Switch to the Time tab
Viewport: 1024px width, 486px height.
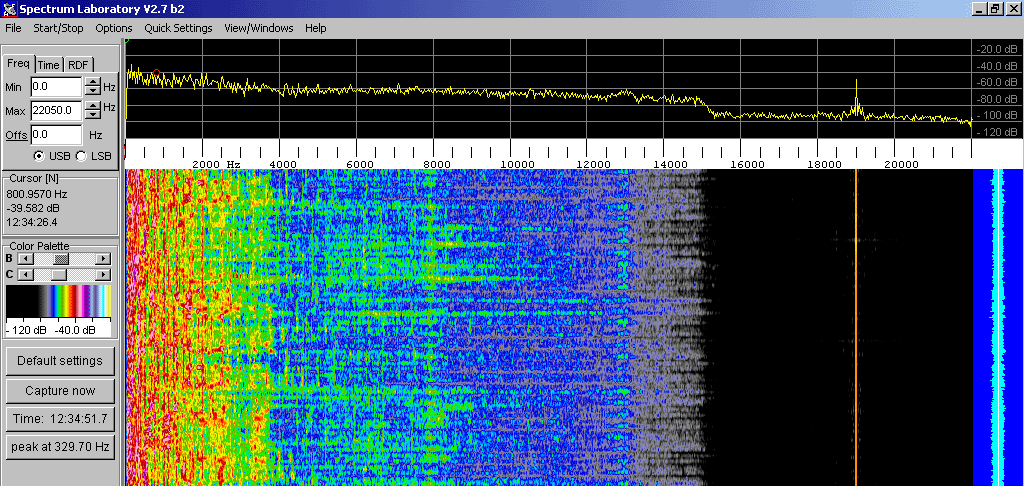pyautogui.click(x=48, y=65)
